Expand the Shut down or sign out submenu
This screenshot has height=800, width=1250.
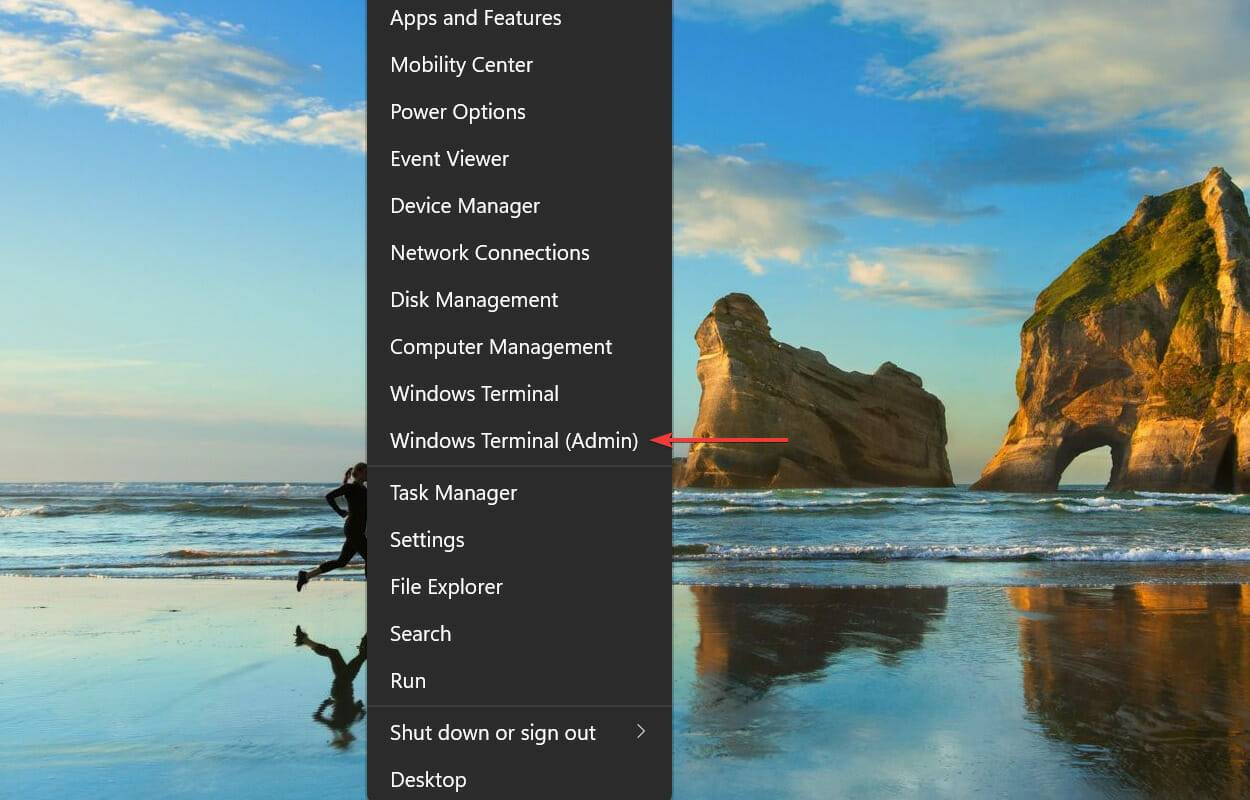(x=641, y=732)
